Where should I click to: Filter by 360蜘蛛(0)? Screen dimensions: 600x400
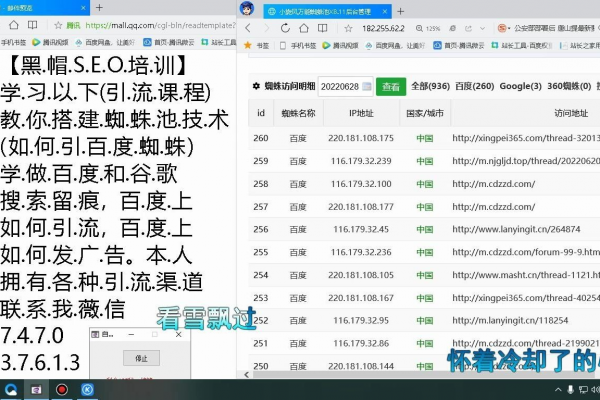[x=569, y=86]
